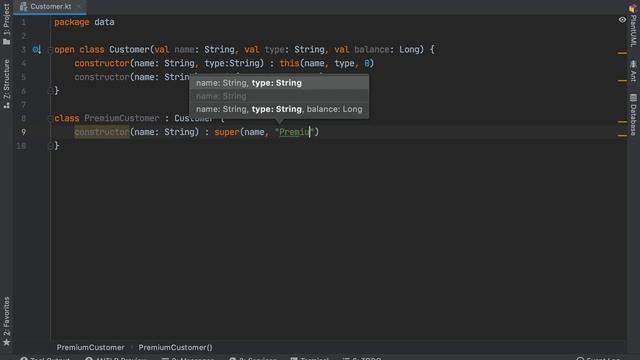This screenshot has height=360, width=640.
Task: Collapse fold end marker on line 6
Action: point(50,91)
